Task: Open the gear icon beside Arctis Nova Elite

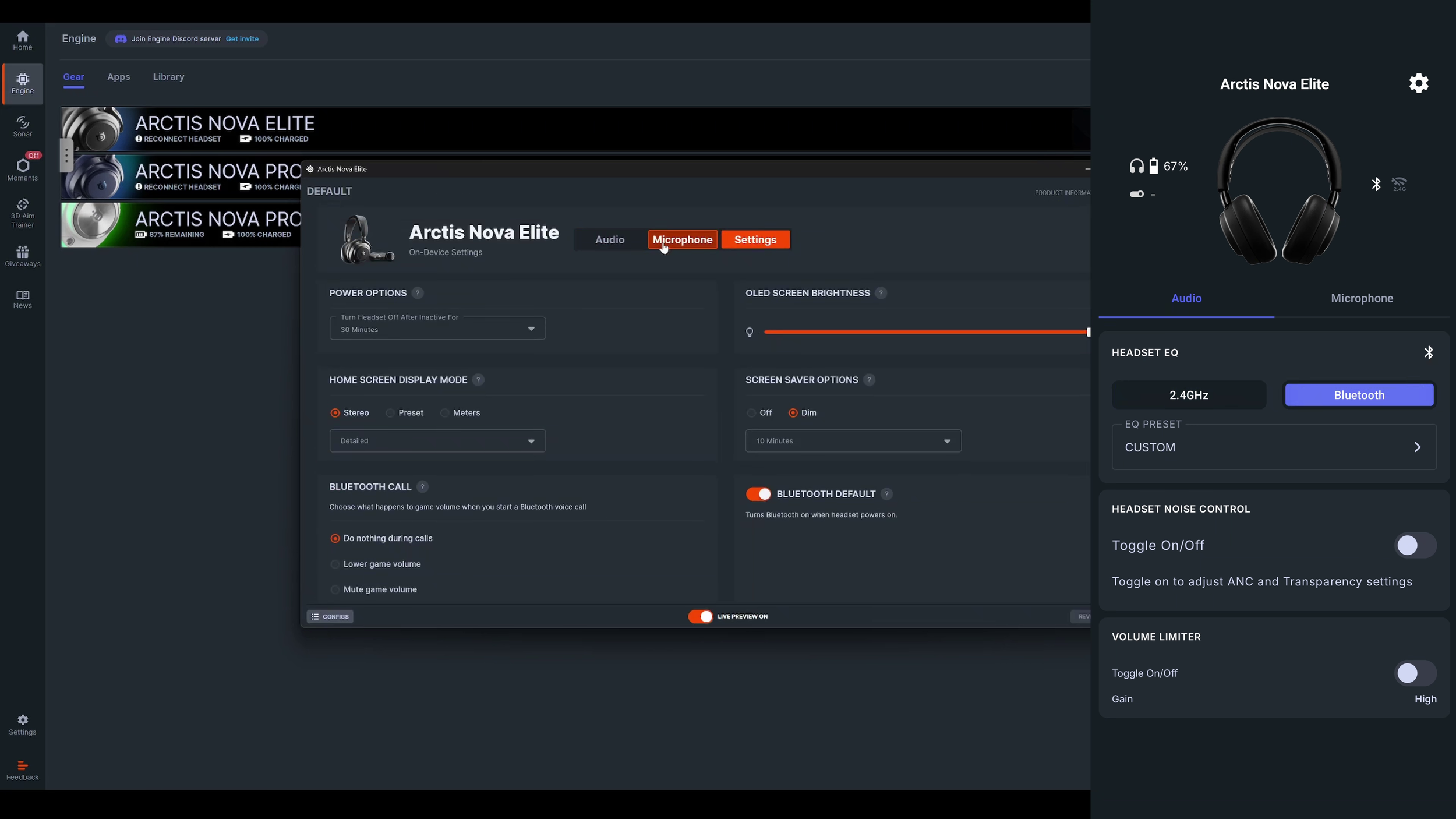Action: pos(1419,83)
